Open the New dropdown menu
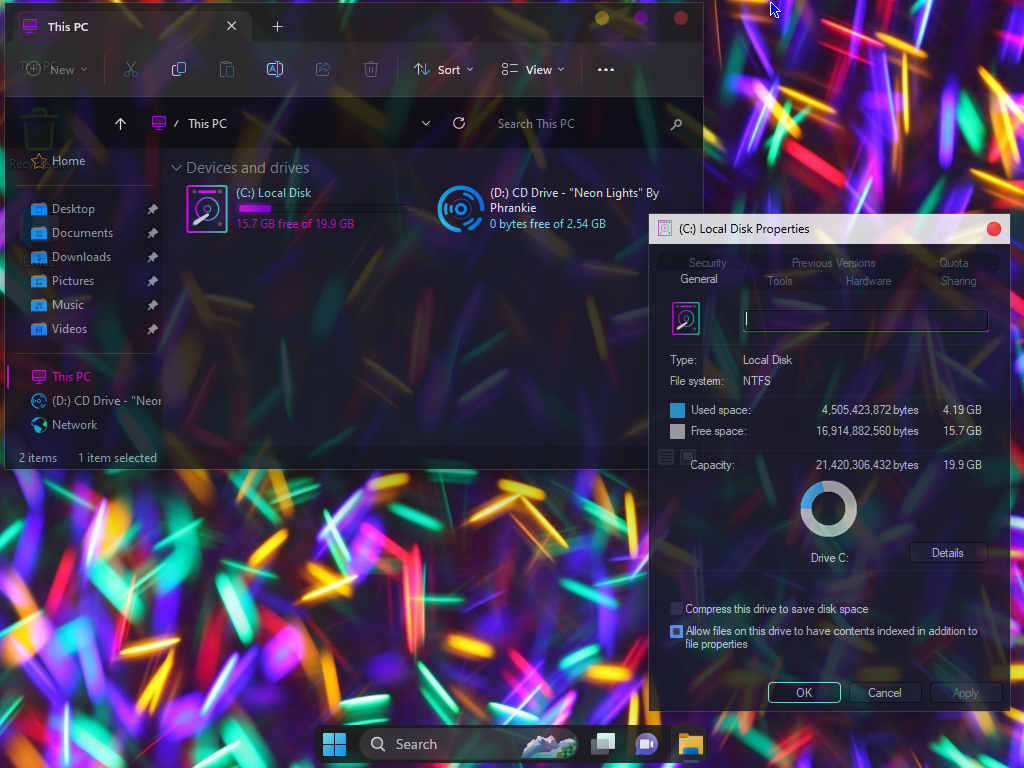This screenshot has width=1024, height=768. point(56,69)
